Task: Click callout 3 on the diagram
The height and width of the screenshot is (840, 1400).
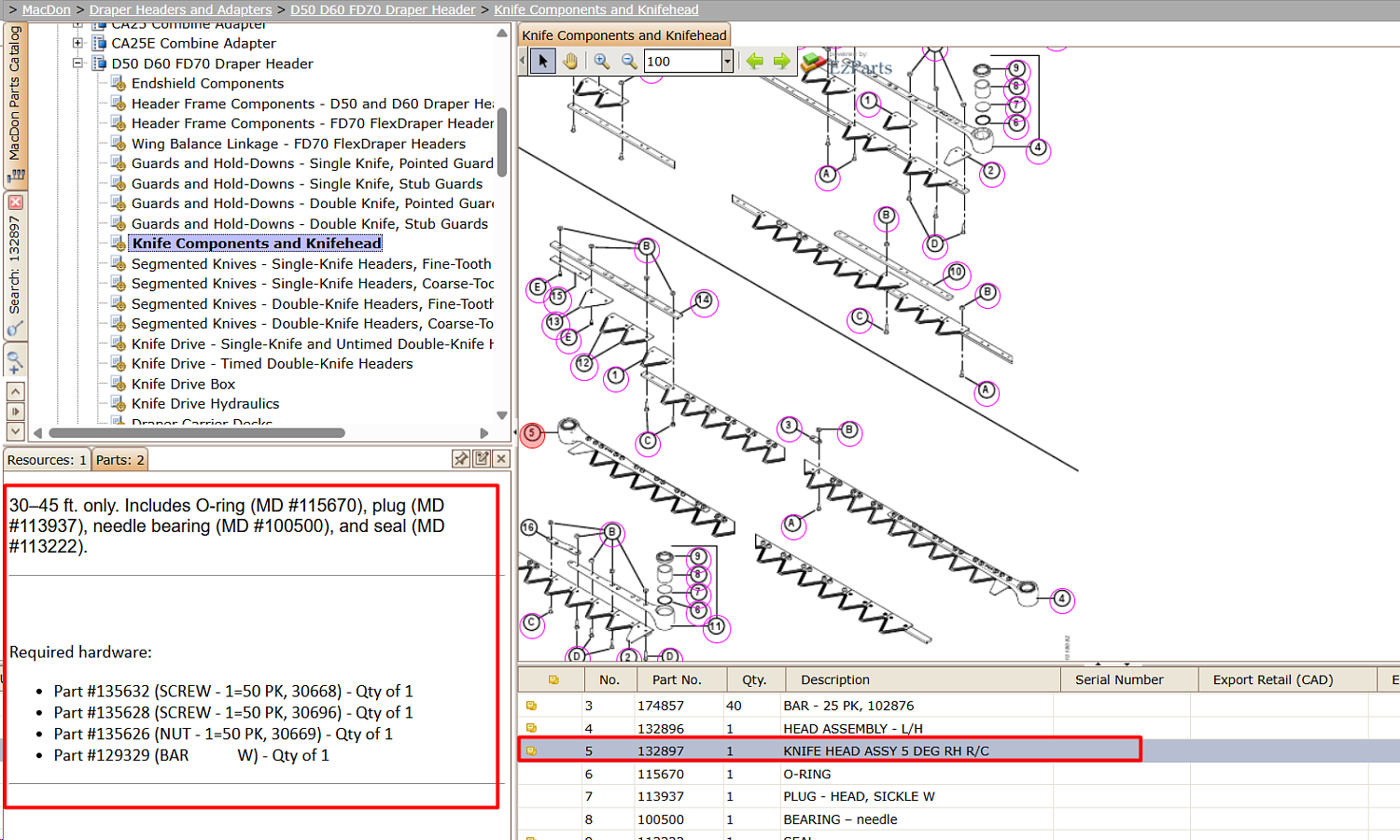Action: (790, 426)
